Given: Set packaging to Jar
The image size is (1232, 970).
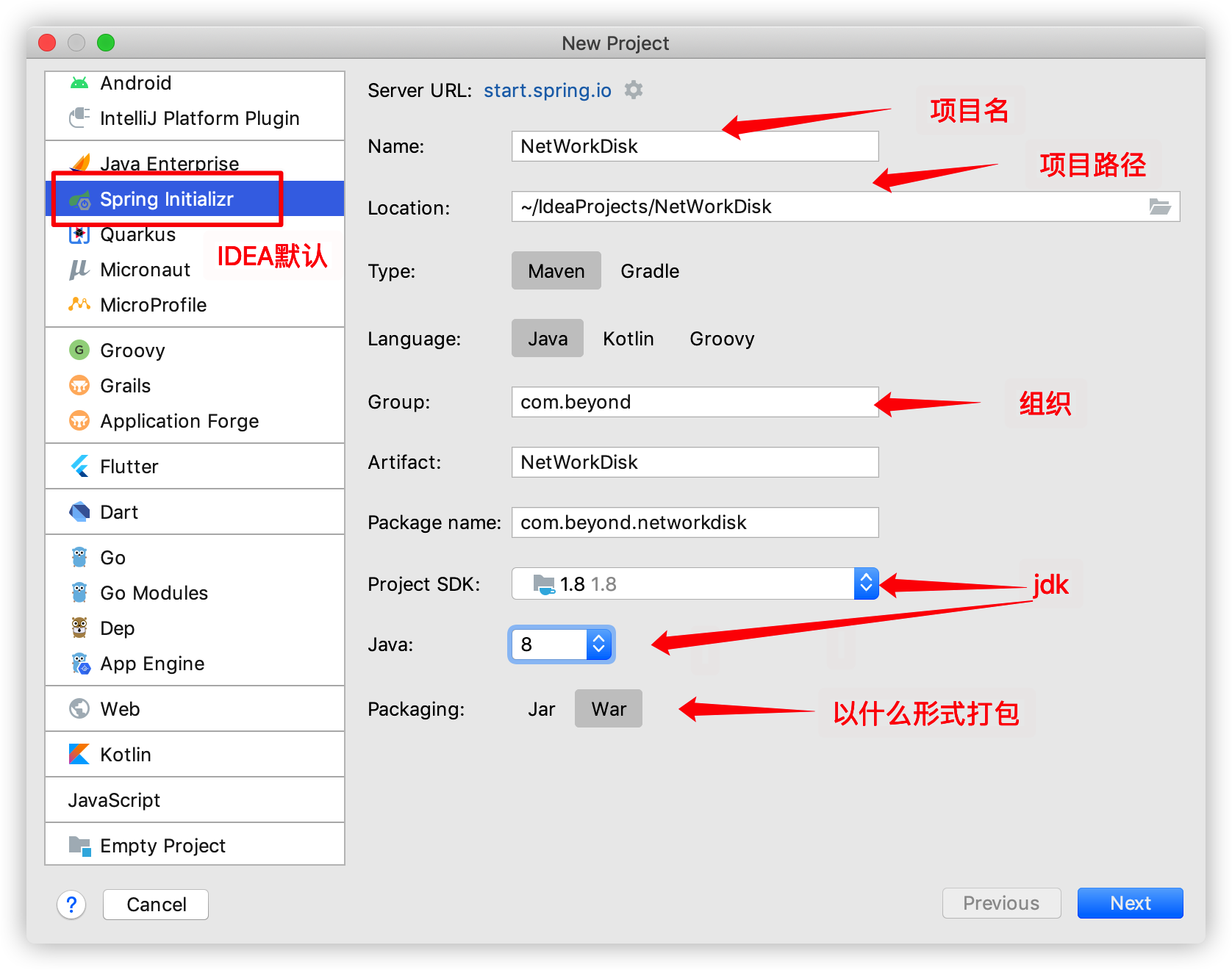Looking at the screenshot, I should tap(542, 709).
